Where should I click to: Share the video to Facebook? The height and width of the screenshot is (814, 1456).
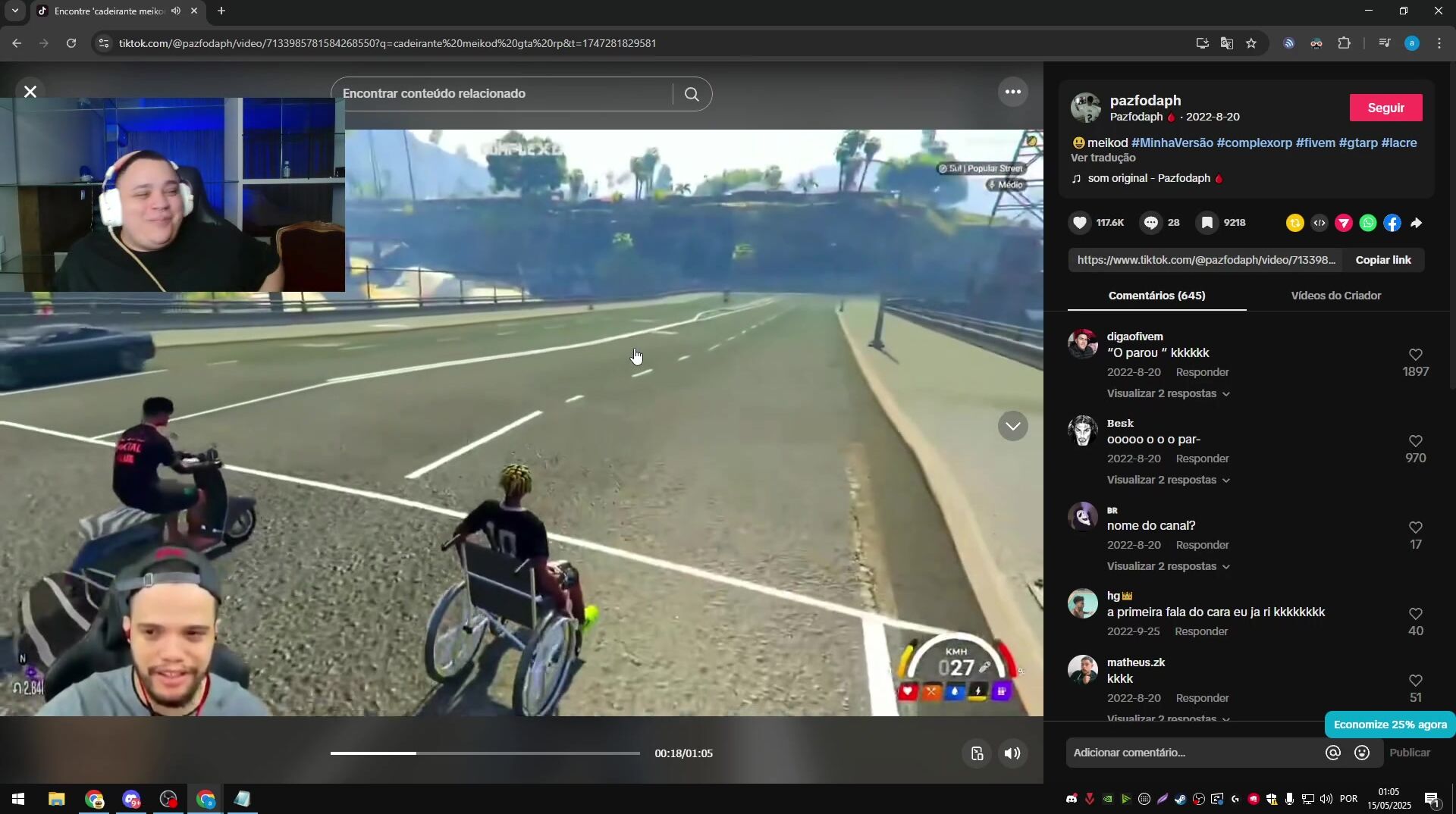tap(1392, 223)
